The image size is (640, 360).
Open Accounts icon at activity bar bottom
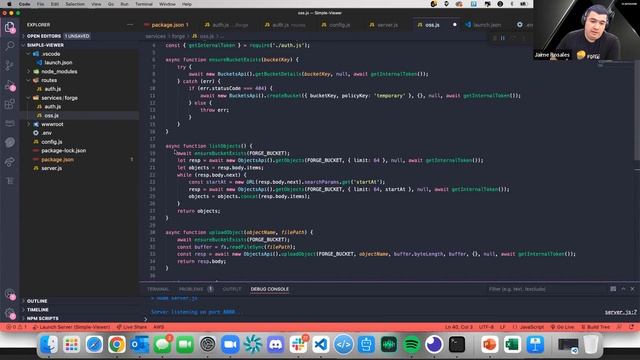(10, 294)
